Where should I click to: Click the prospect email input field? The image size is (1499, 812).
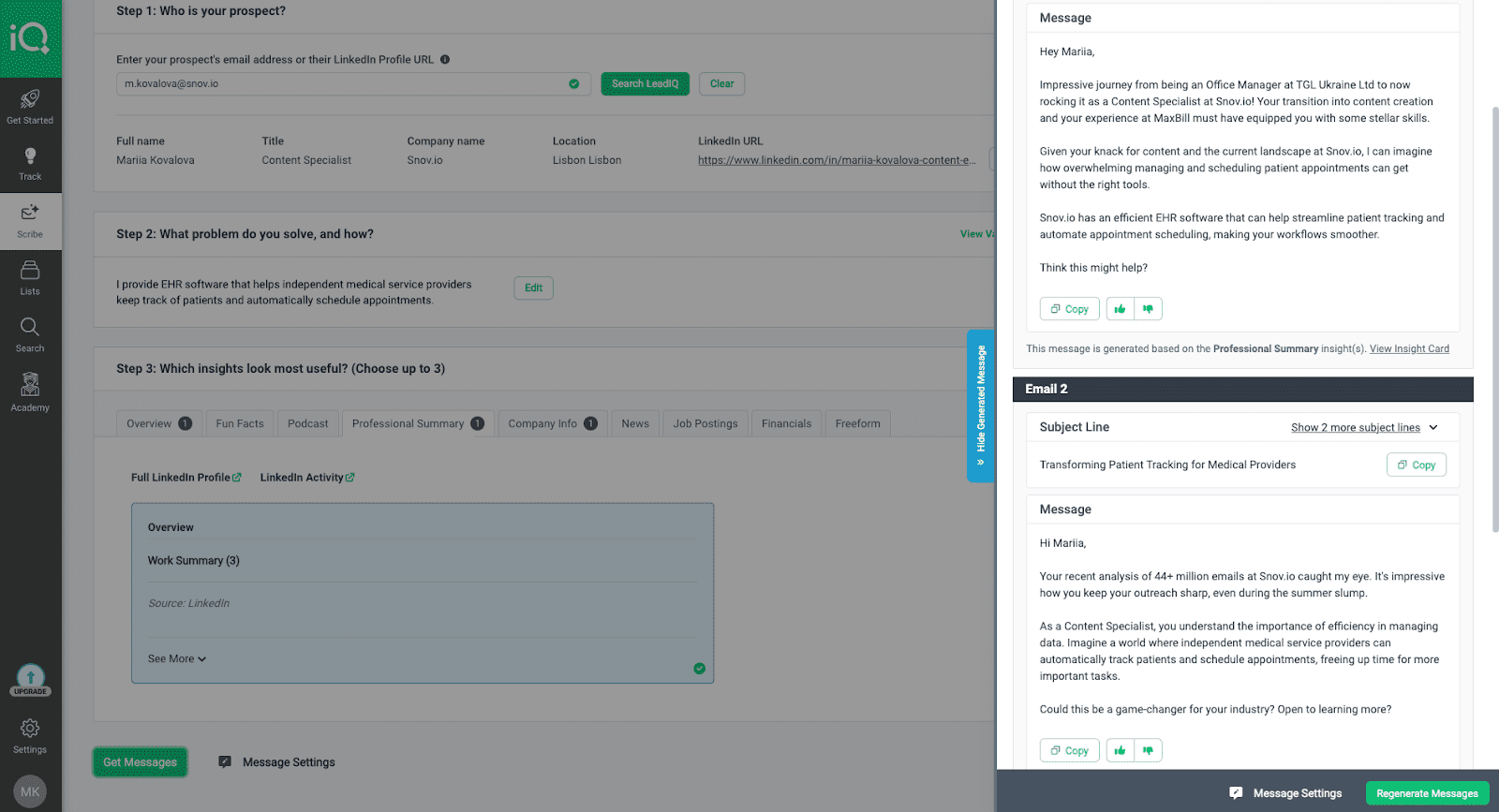coord(342,84)
